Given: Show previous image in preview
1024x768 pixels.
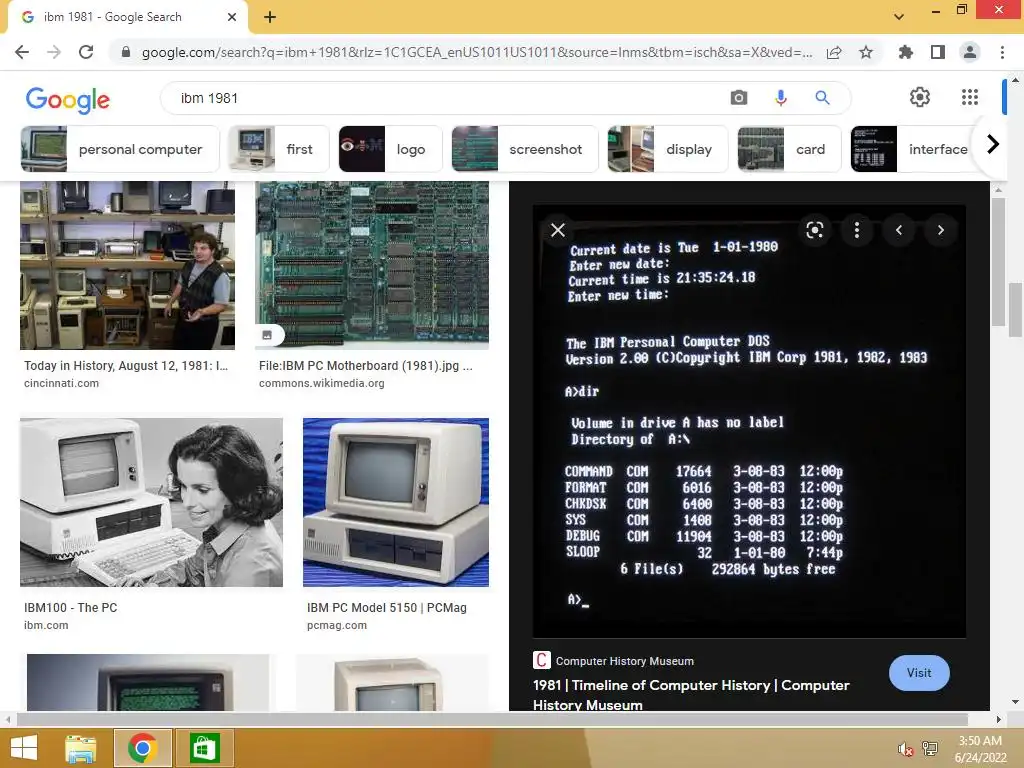Looking at the screenshot, I should [x=899, y=230].
